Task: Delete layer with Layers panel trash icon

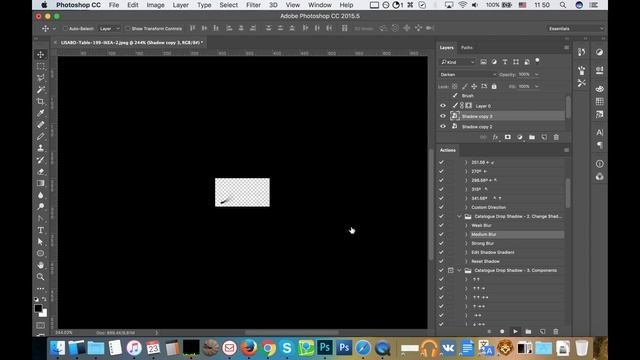Action: [556, 138]
